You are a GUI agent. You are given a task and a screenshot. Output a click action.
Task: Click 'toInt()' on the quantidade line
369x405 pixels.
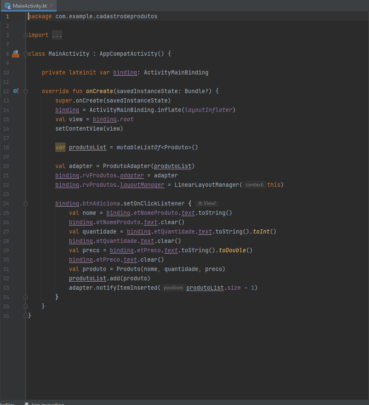click(265, 231)
